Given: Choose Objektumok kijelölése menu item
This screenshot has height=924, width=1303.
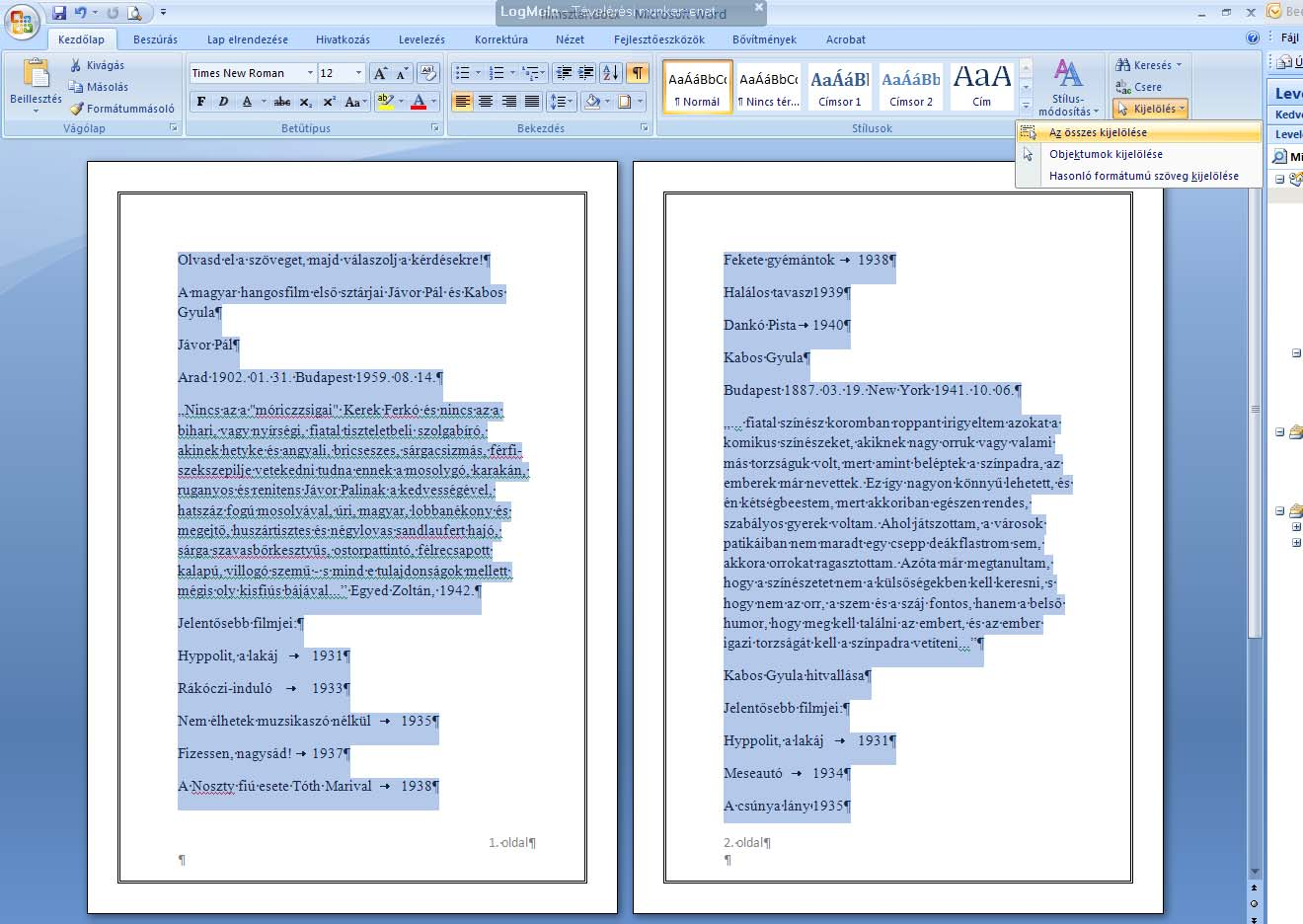Looking at the screenshot, I should click(x=1138, y=154).
